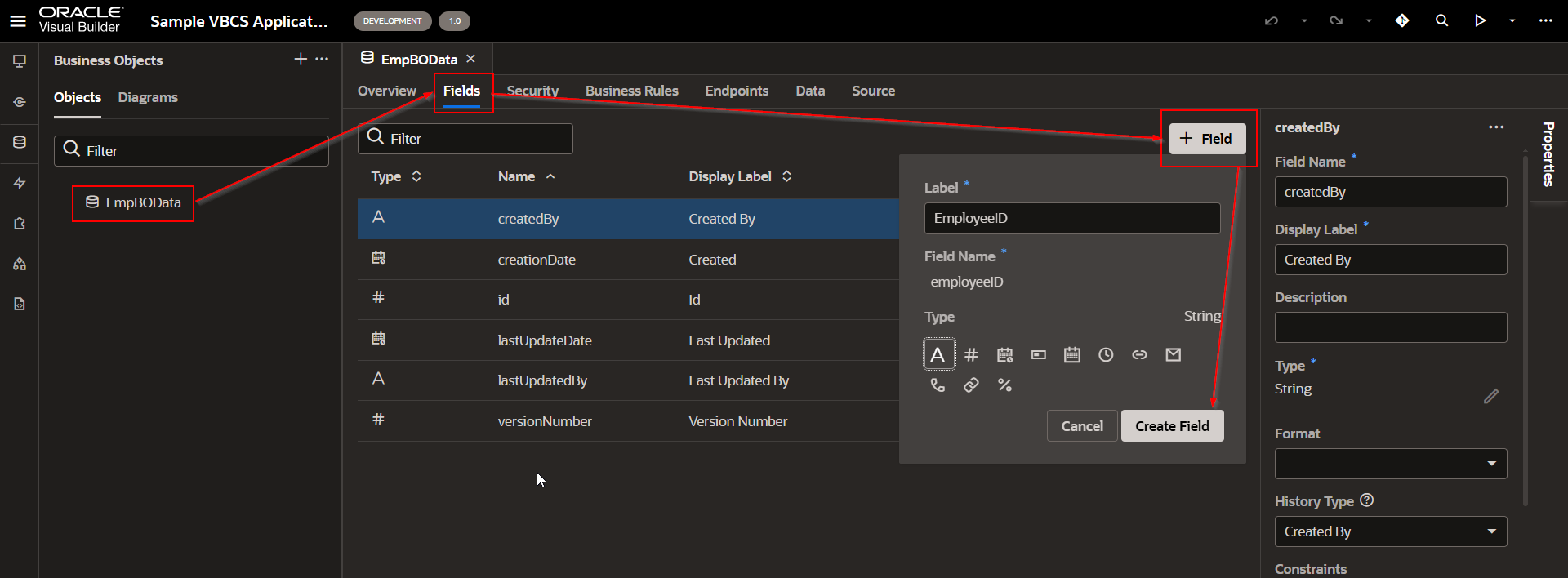Switch to the Overview tab
This screenshot has width=1568, height=578.
click(x=387, y=91)
